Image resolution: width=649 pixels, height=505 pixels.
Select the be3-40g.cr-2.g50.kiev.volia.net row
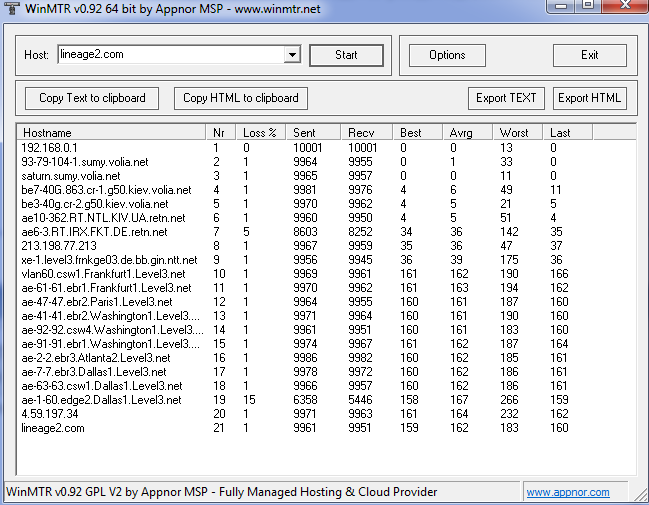[326, 204]
